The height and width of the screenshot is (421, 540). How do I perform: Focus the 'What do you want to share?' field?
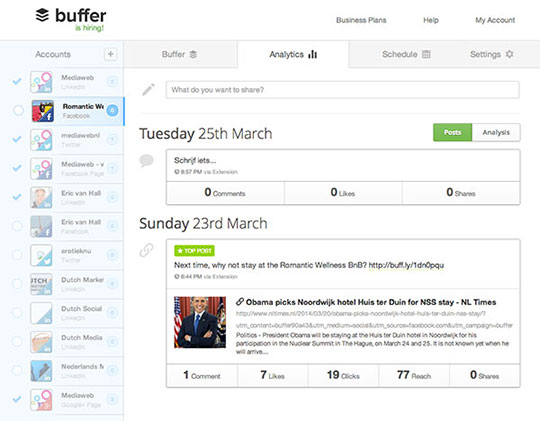coord(342,90)
